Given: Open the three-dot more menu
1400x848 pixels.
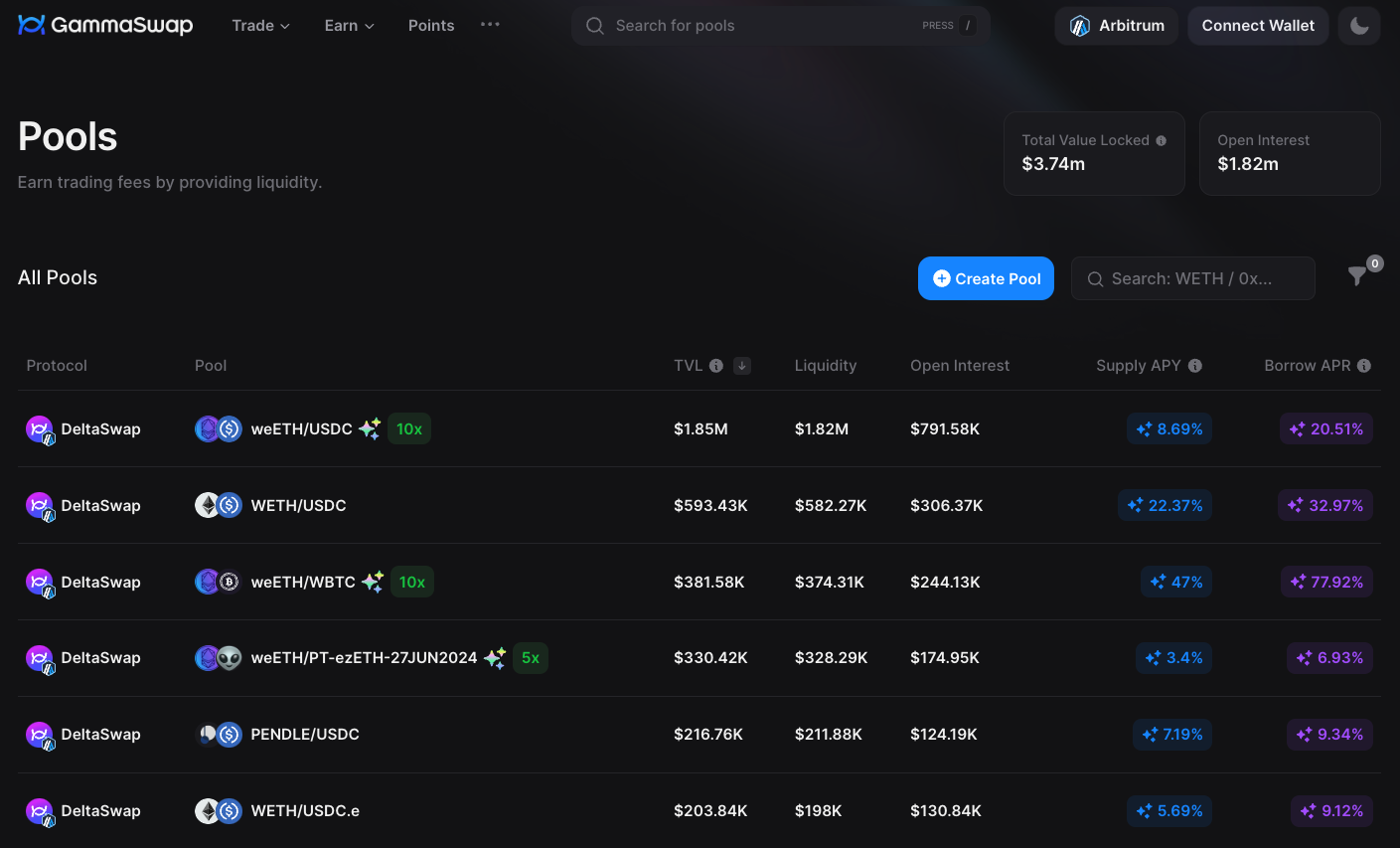Looking at the screenshot, I should tap(490, 25).
